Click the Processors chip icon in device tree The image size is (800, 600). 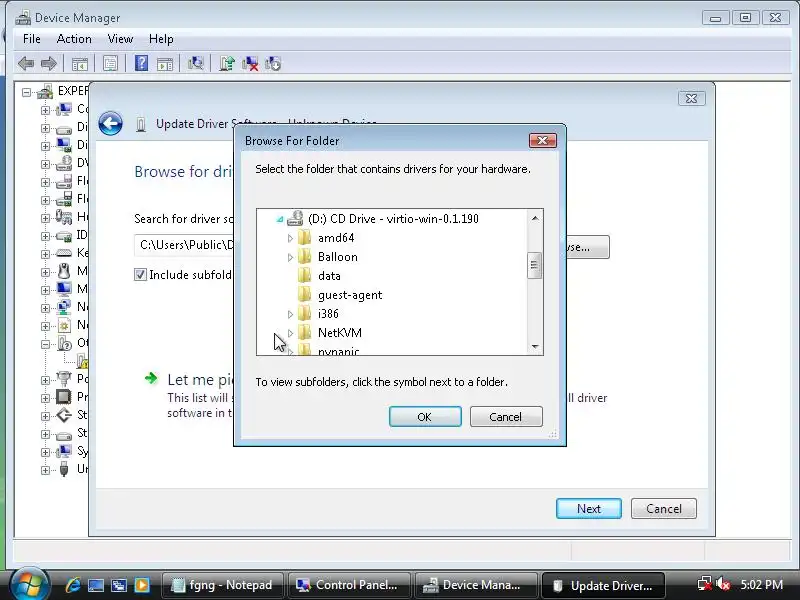pyautogui.click(x=64, y=396)
